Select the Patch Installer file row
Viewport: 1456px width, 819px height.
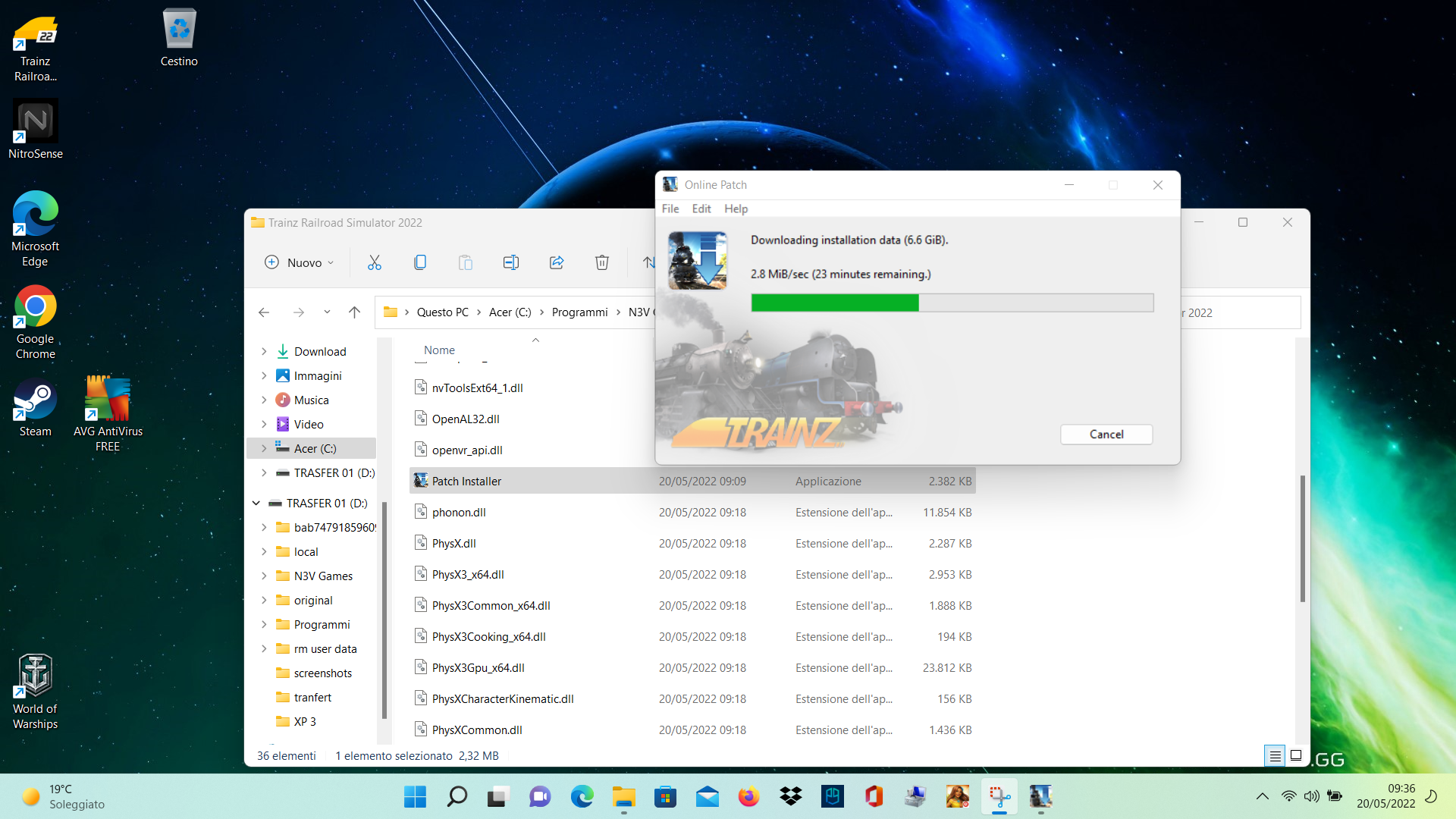coord(692,482)
